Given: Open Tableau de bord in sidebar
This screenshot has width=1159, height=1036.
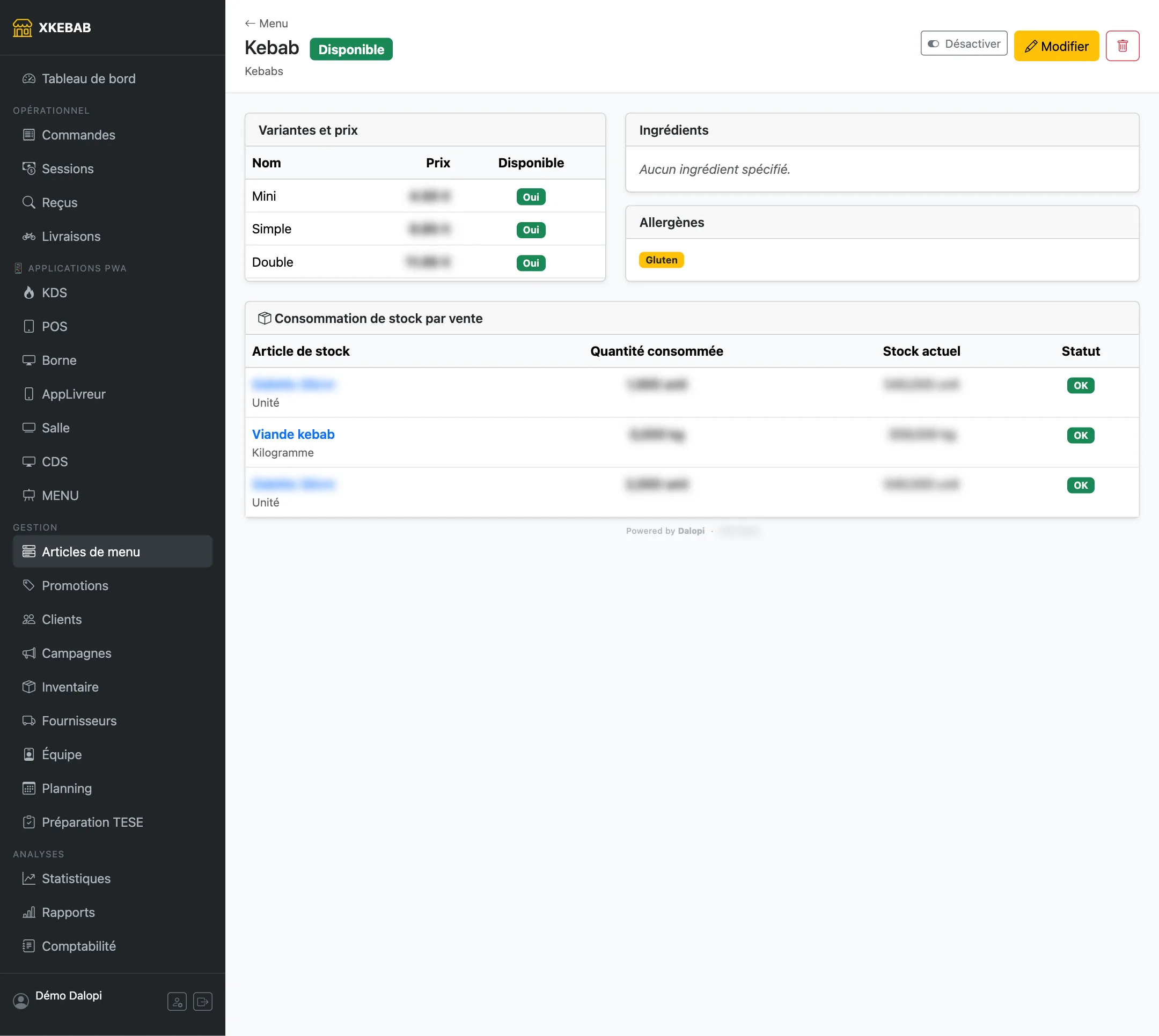Looking at the screenshot, I should pos(113,78).
